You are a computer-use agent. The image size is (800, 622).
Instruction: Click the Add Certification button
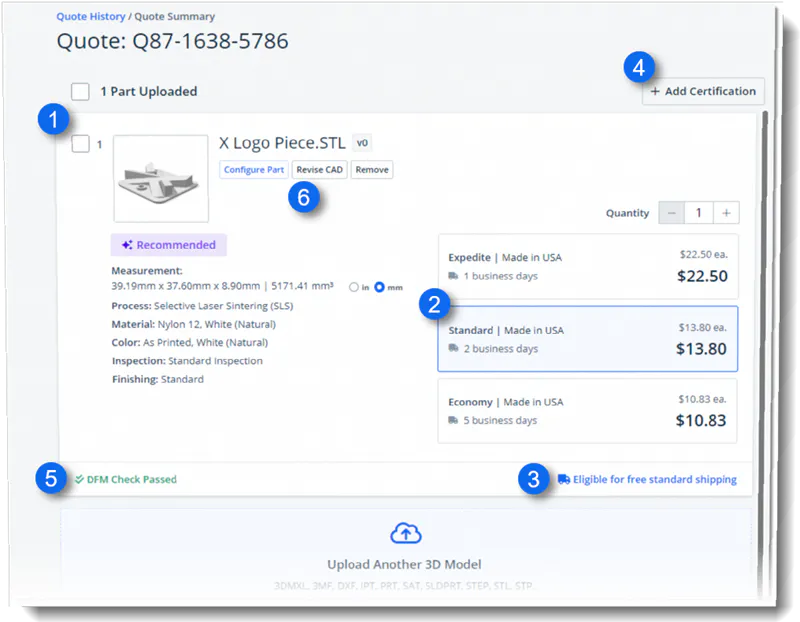[x=703, y=91]
